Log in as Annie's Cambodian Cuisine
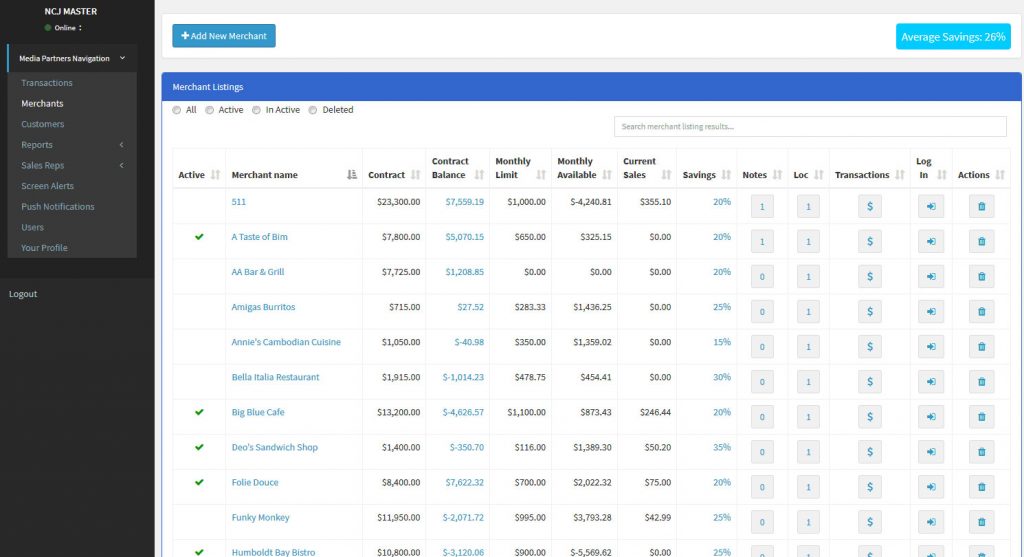The image size is (1024, 557). point(931,347)
